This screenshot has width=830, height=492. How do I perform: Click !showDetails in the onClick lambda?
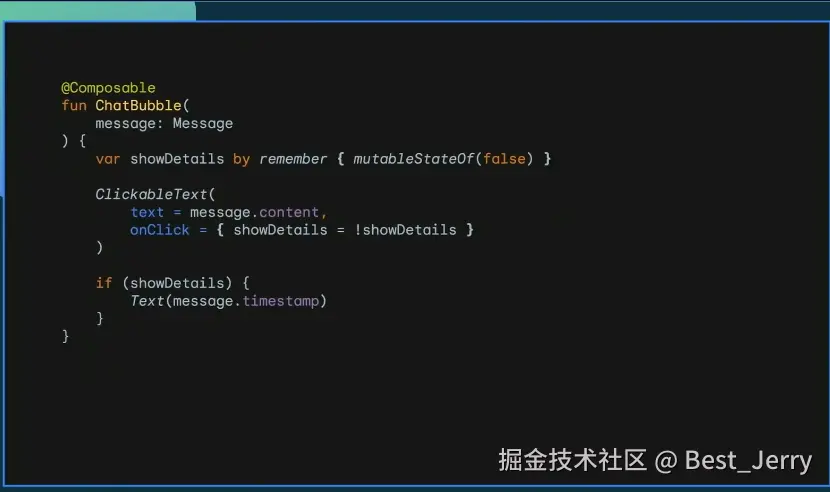[405, 230]
